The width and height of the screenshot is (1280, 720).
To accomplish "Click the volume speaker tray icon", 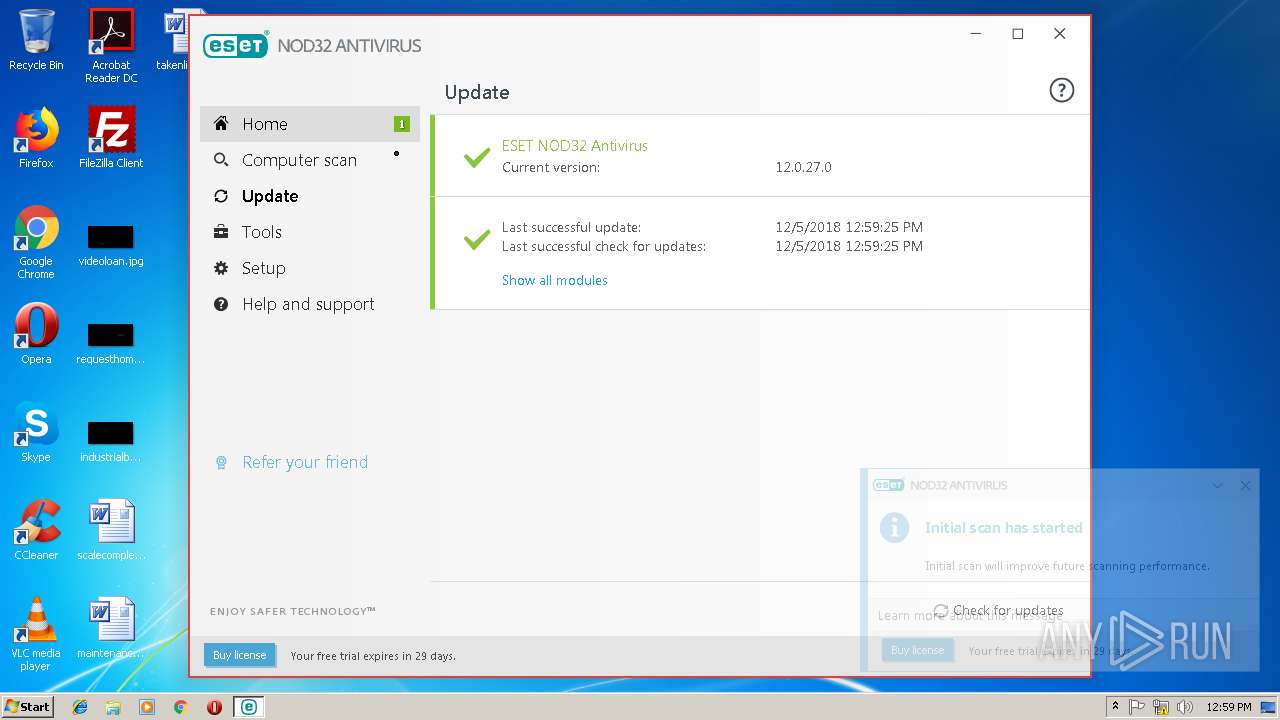I will 1184,707.
